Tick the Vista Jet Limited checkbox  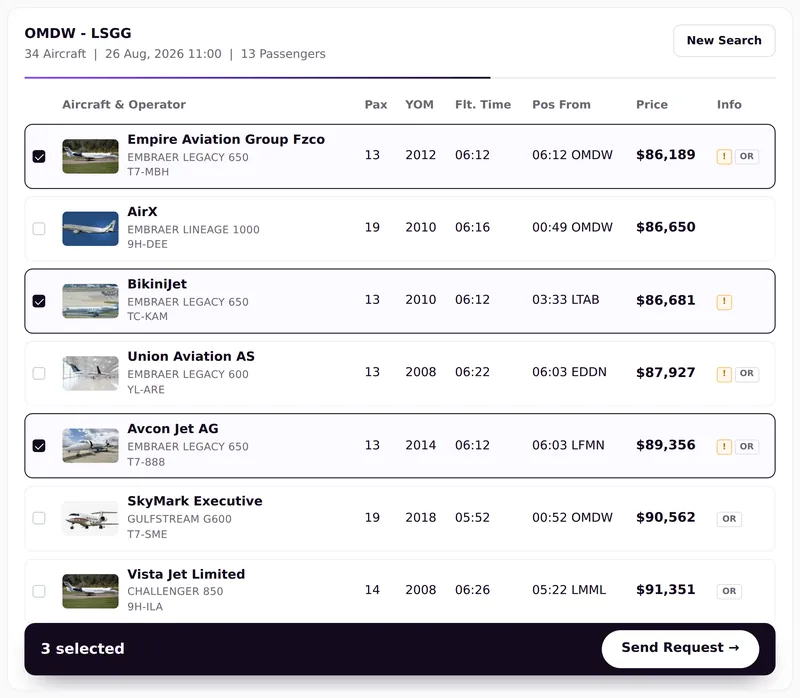[39, 591]
